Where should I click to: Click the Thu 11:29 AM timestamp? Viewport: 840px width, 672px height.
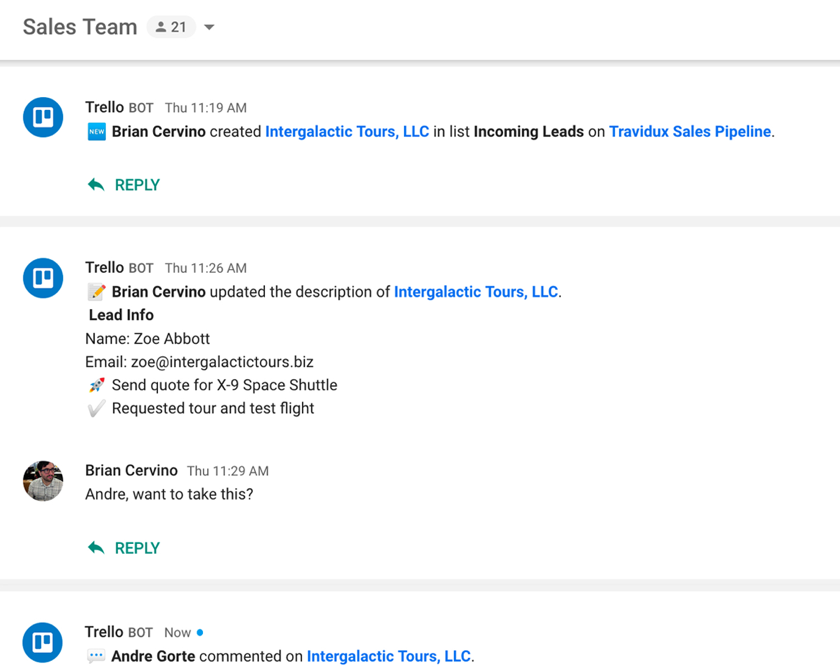228,471
